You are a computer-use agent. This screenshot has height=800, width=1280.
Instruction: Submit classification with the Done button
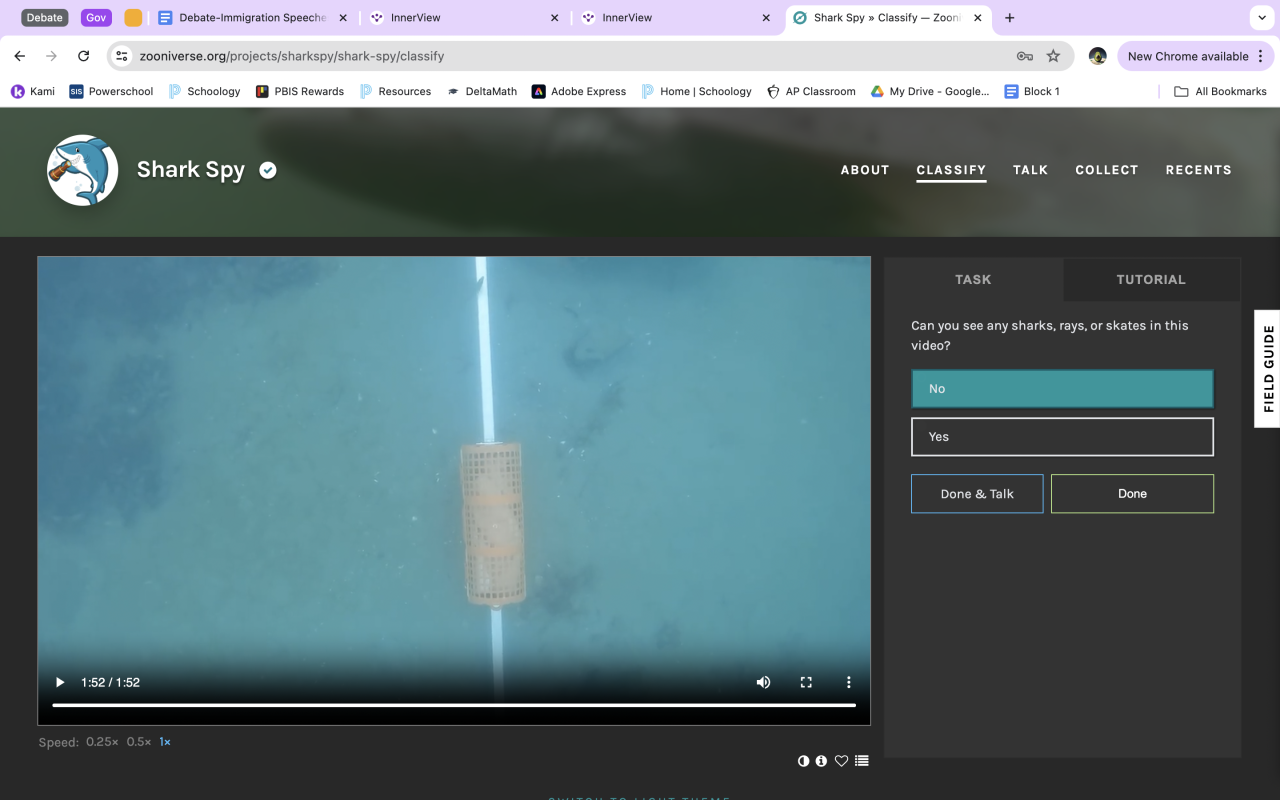click(1132, 494)
